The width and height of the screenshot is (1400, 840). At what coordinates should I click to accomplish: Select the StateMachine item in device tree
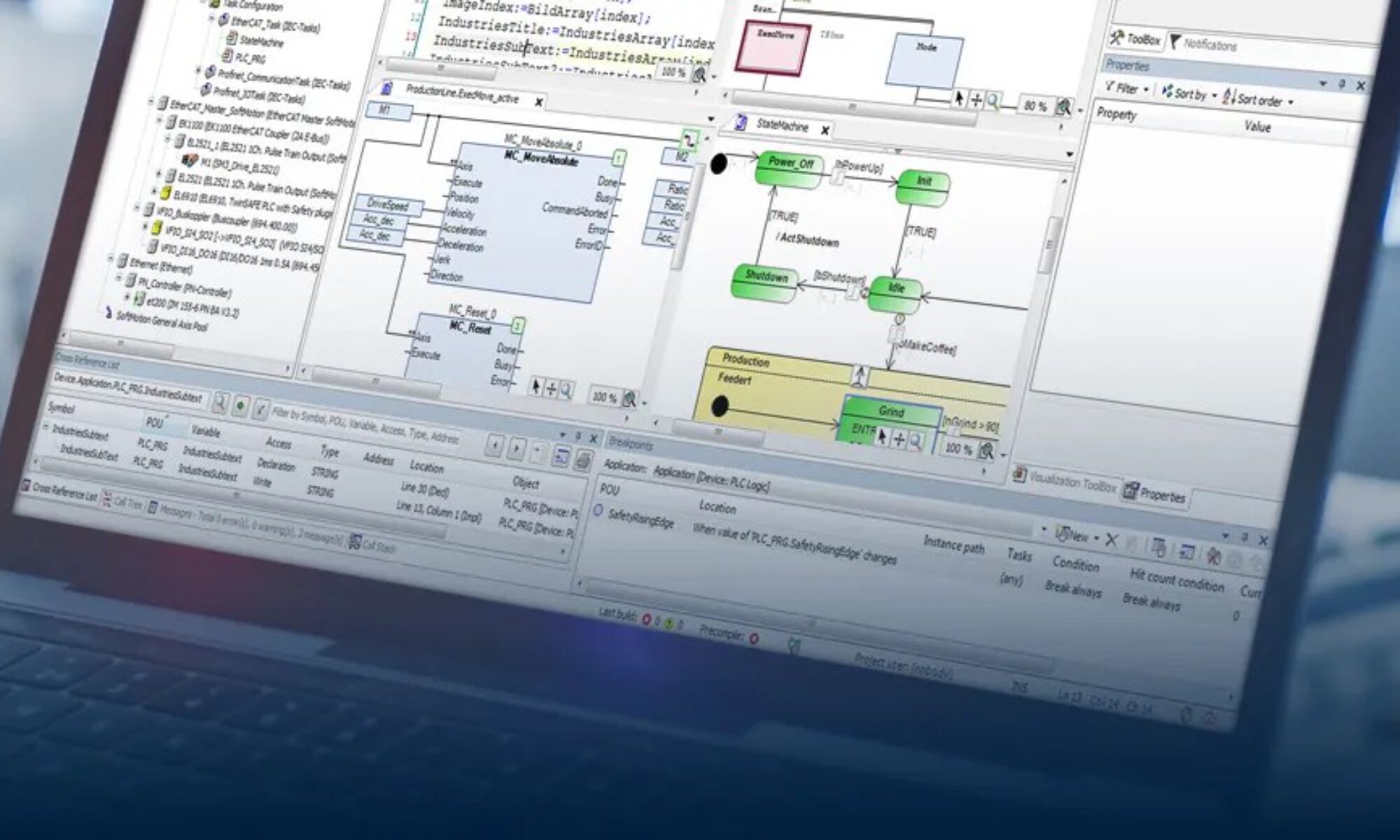pyautogui.click(x=254, y=41)
